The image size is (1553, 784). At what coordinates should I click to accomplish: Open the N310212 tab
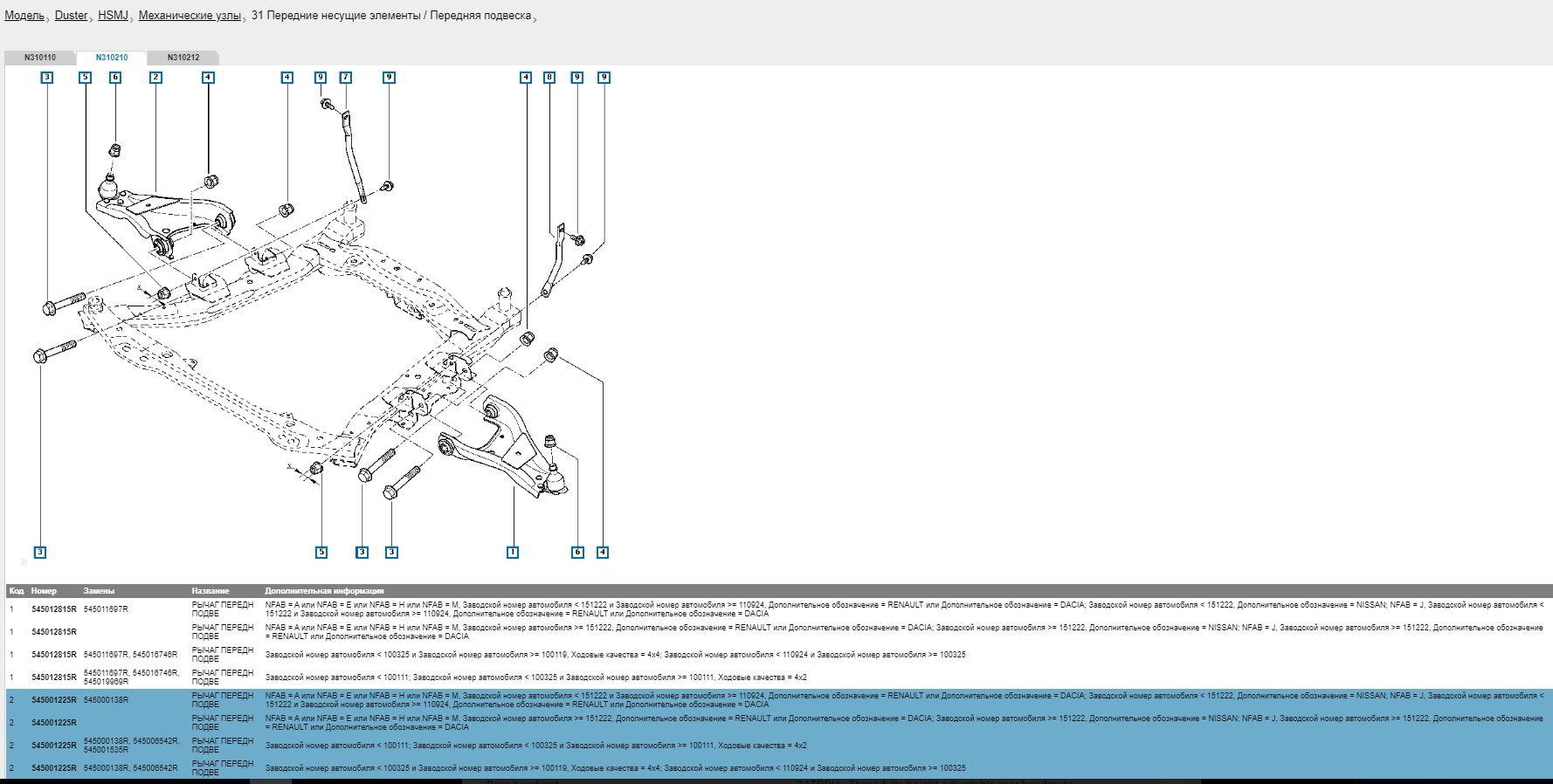[183, 58]
